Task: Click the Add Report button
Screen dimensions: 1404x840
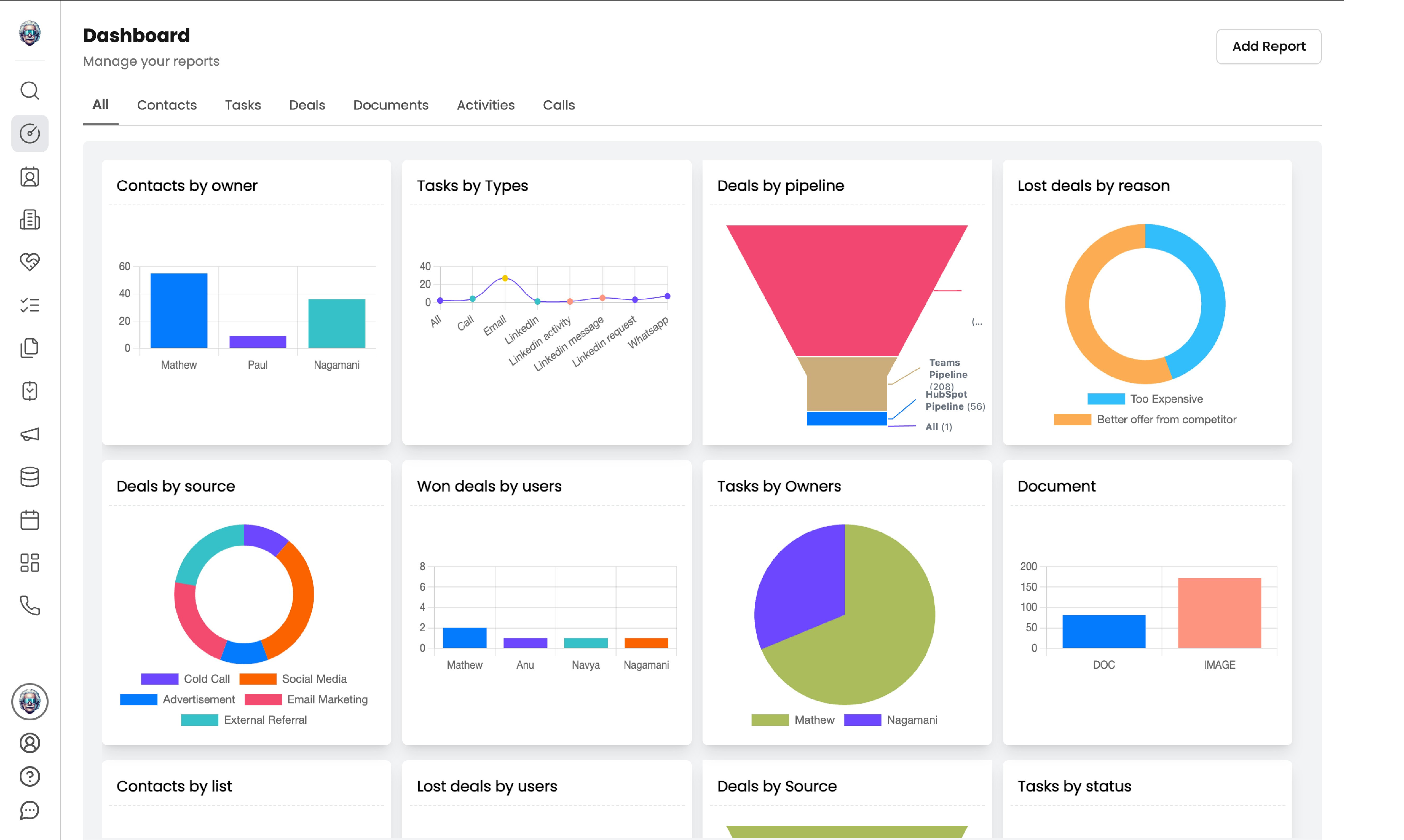Action: click(1268, 46)
